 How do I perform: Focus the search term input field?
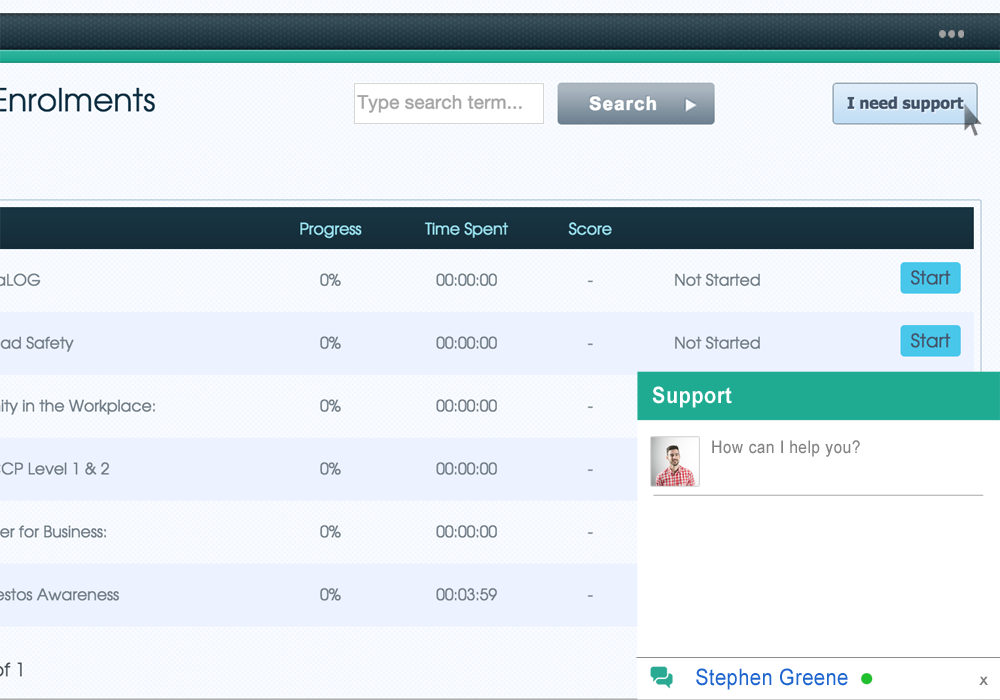tap(448, 103)
